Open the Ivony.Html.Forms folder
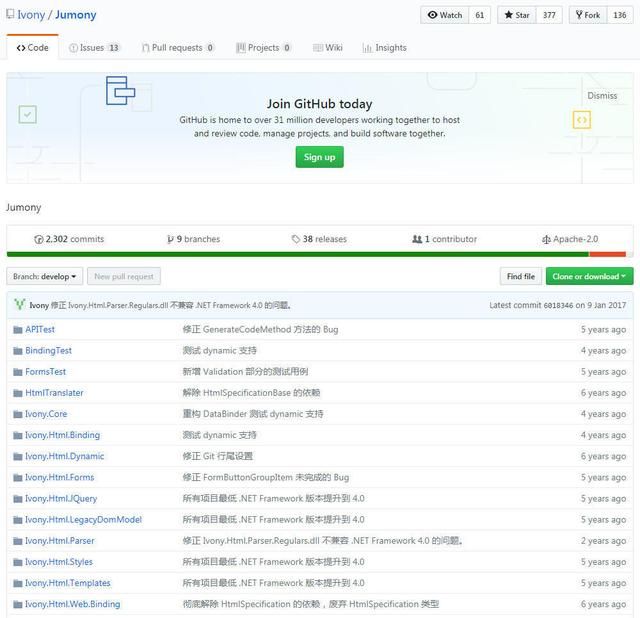 click(x=60, y=478)
